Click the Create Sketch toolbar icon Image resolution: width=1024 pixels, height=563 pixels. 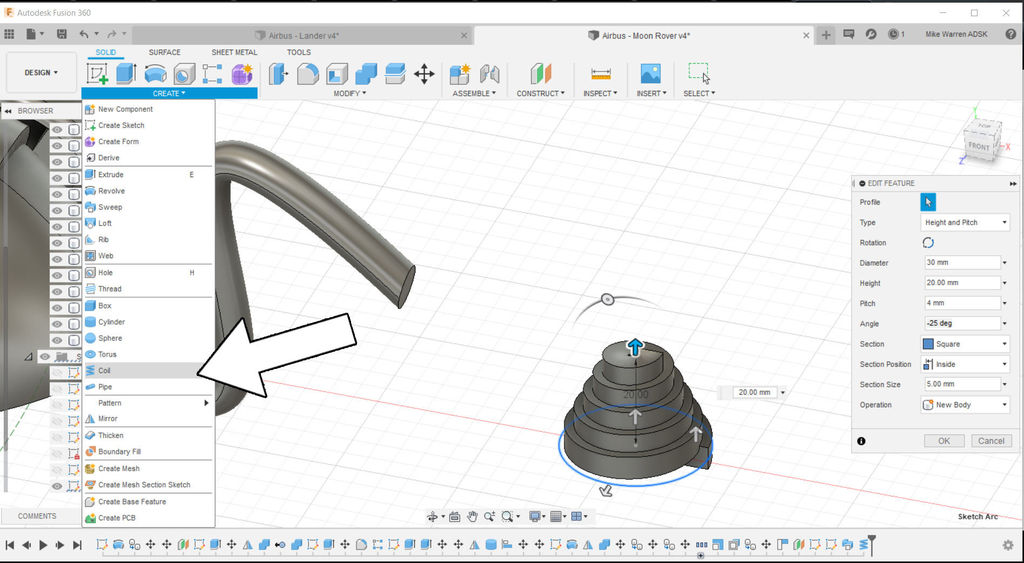[98, 74]
